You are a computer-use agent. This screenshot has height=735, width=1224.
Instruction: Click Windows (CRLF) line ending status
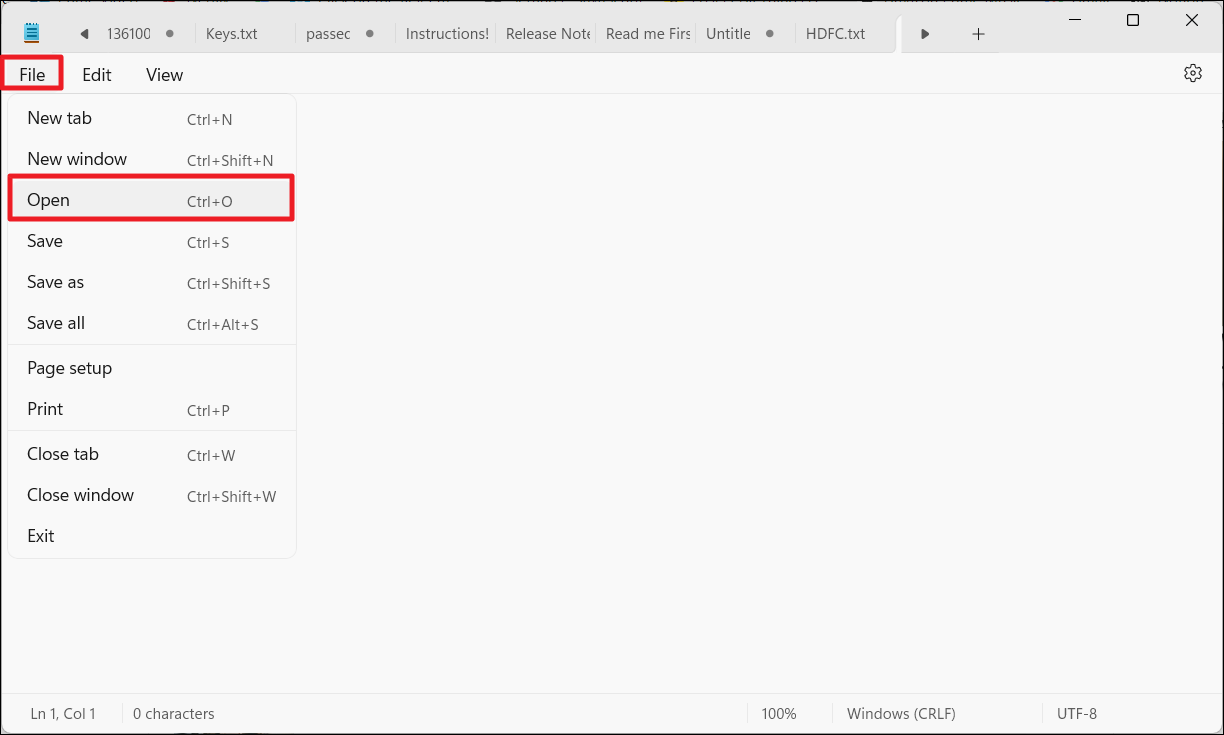click(901, 714)
